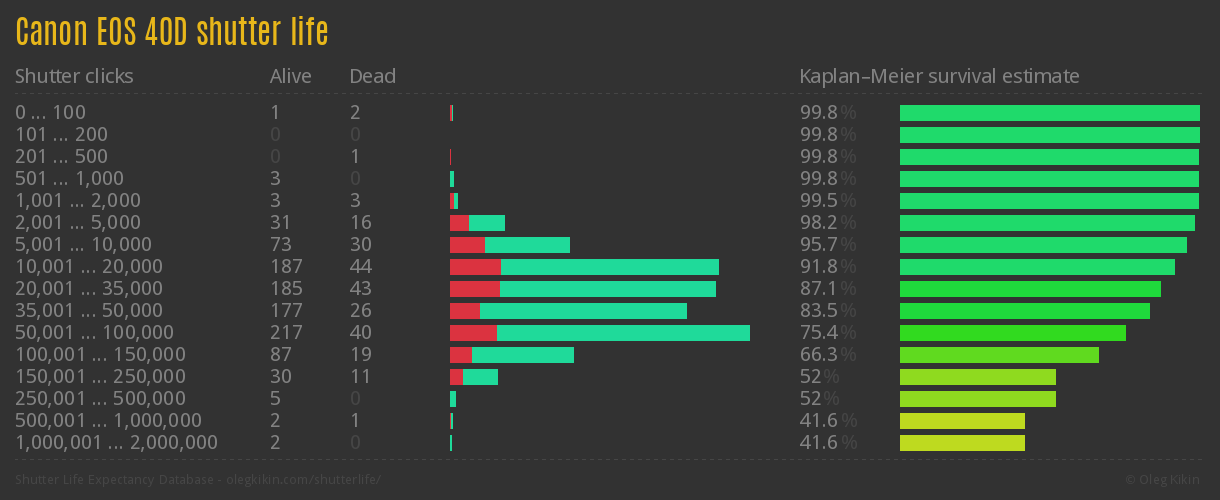The image size is (1220, 500).
Task: Click the red dead bar for 10,001 … 20,000
Action: click(x=475, y=267)
